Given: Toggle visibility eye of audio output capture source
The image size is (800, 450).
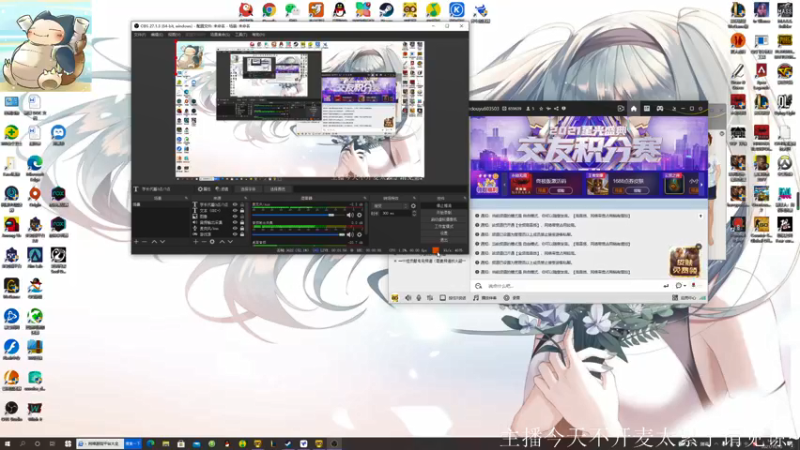Looking at the screenshot, I should point(235,222).
